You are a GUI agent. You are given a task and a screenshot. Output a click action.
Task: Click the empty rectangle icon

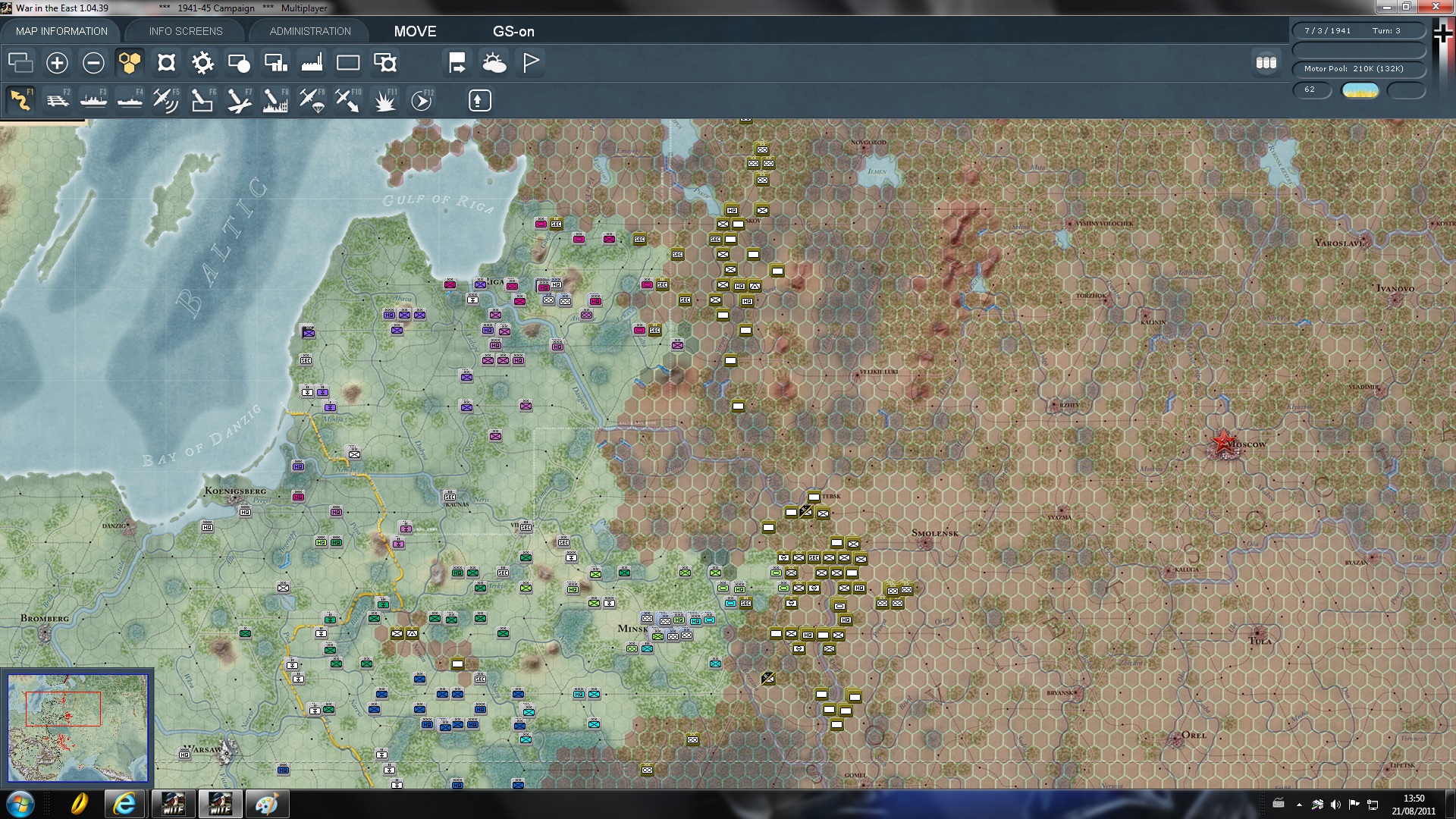348,63
